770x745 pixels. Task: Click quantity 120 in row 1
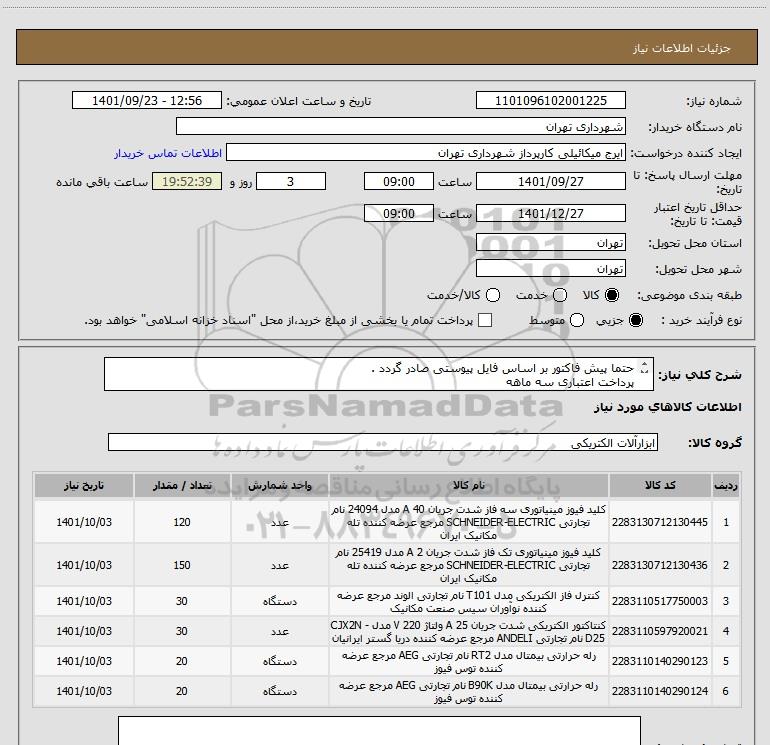(x=182, y=522)
